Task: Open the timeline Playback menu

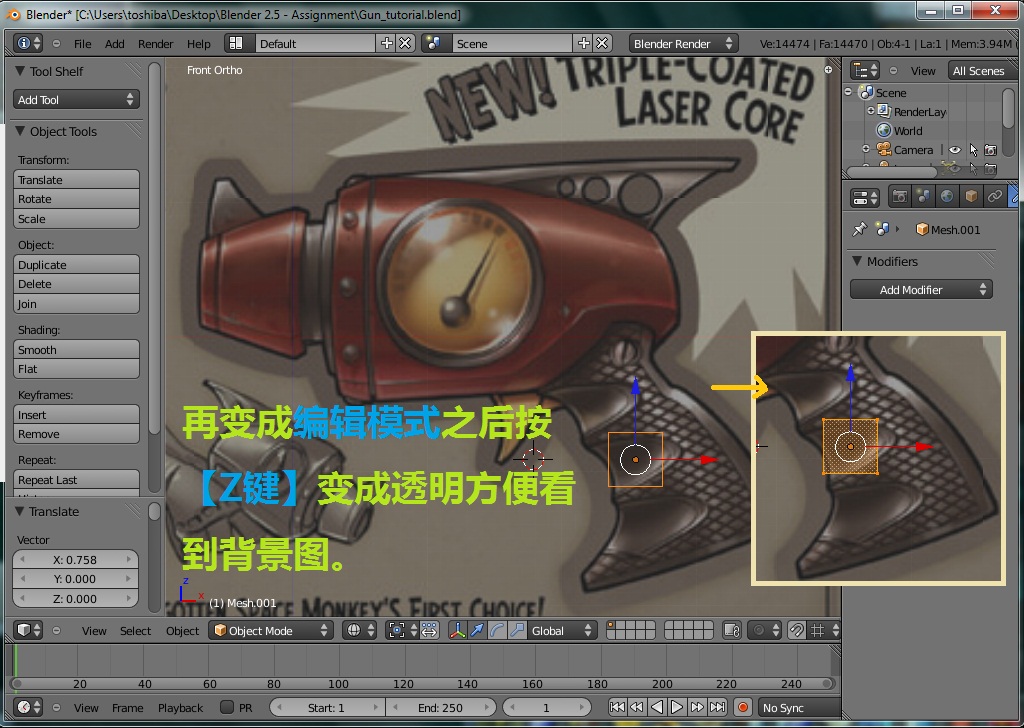Action: [x=180, y=708]
